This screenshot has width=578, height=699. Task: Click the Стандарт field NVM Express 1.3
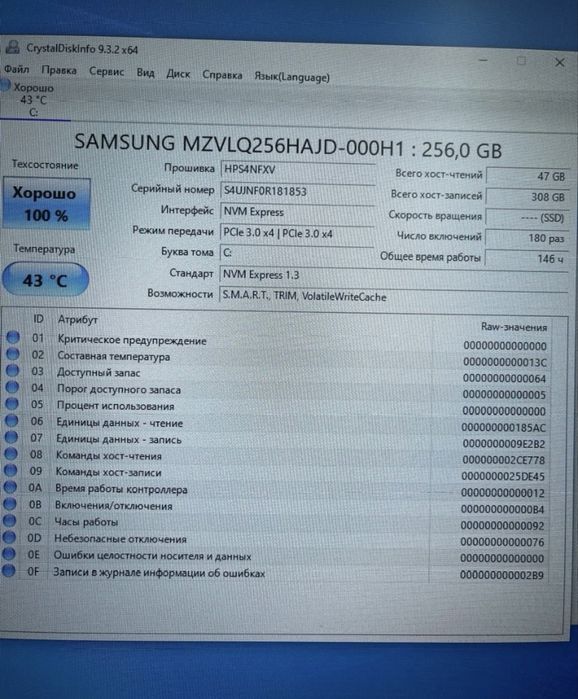click(394, 274)
